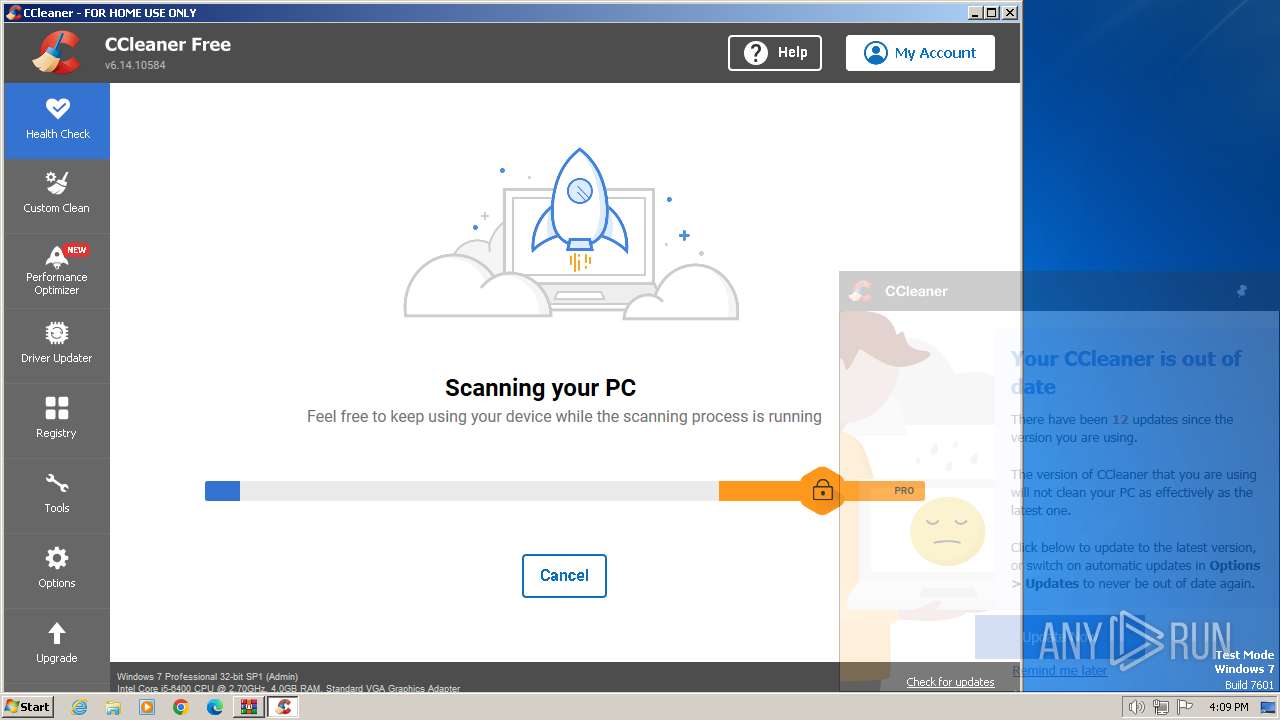Open the Options section
The height and width of the screenshot is (720, 1280).
[x=57, y=571]
